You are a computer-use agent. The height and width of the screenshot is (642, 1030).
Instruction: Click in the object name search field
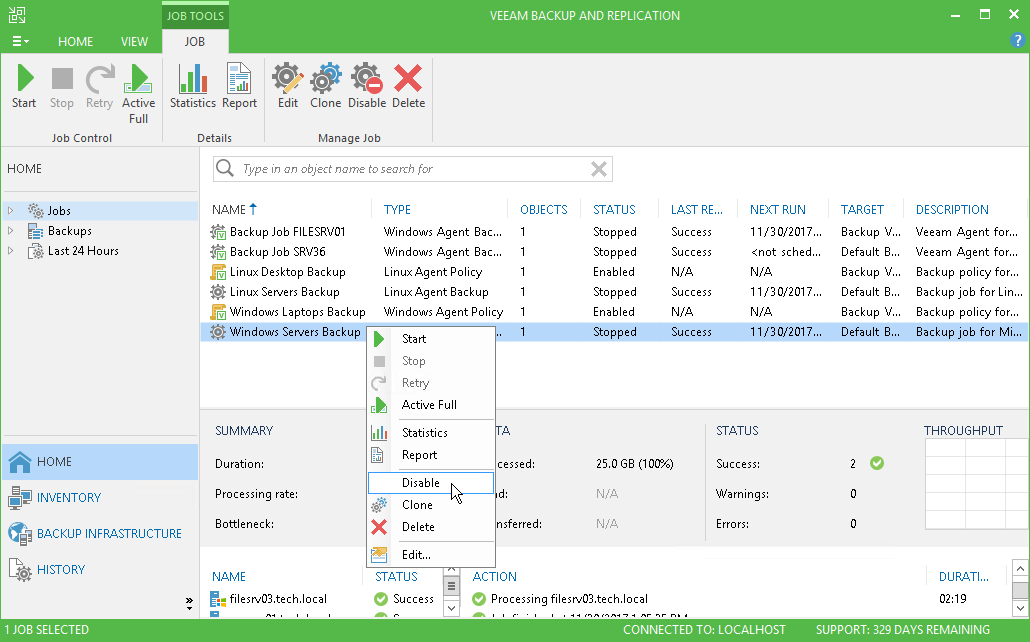coord(413,169)
